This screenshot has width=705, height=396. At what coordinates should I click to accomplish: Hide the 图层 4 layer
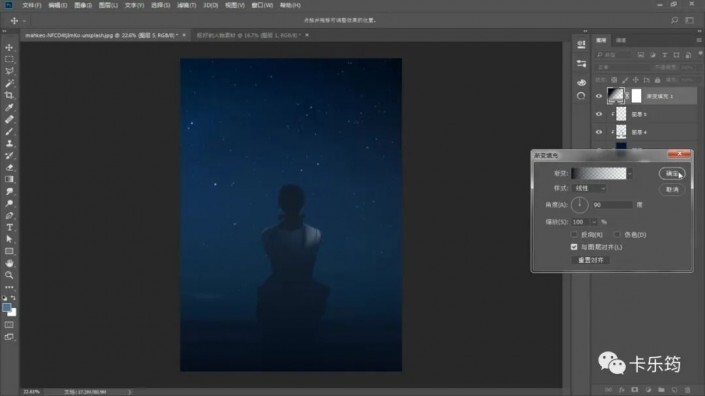pos(599,132)
